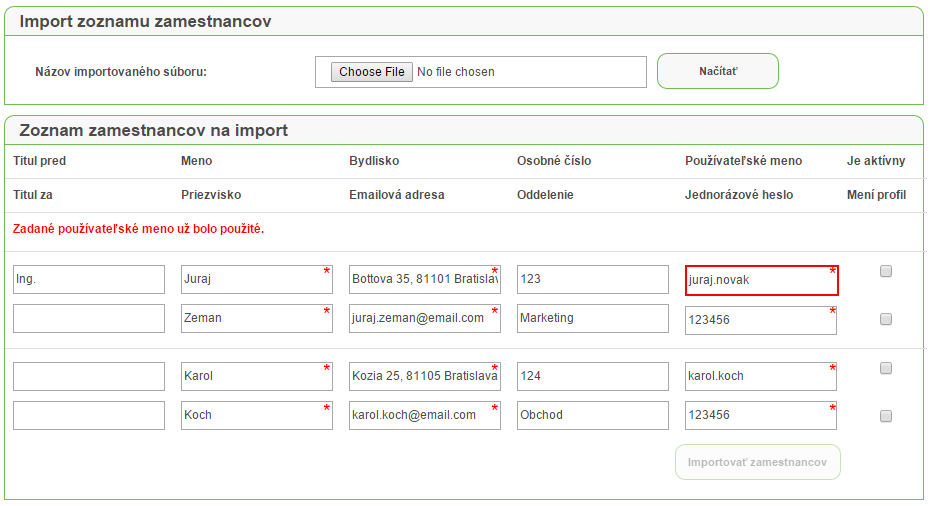Click the Načítať button

[718, 71]
